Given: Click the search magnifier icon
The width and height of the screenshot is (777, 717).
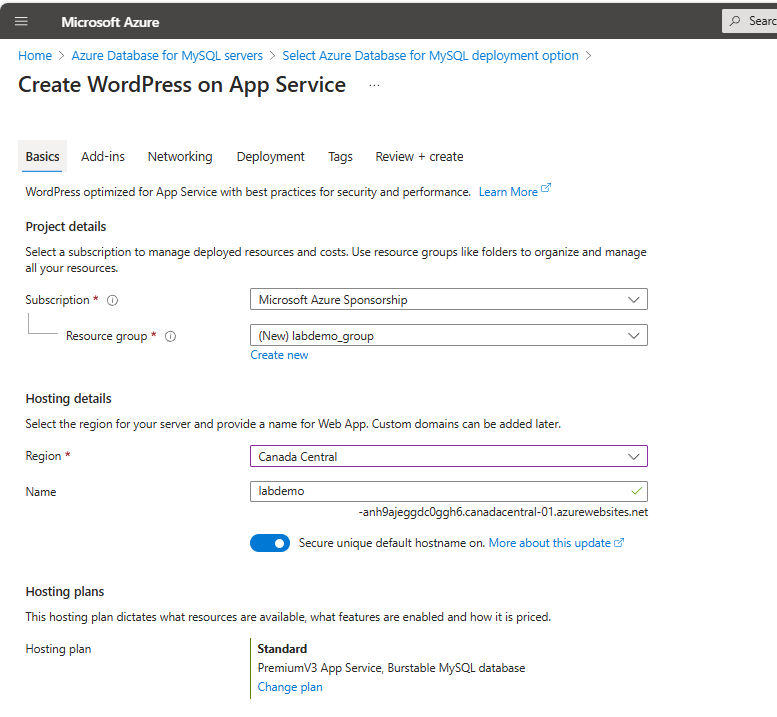Looking at the screenshot, I should [x=735, y=21].
